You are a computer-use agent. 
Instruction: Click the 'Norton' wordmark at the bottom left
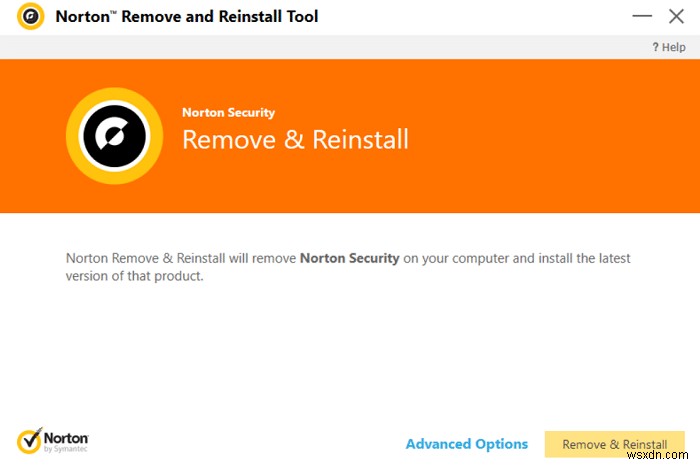pos(68,438)
